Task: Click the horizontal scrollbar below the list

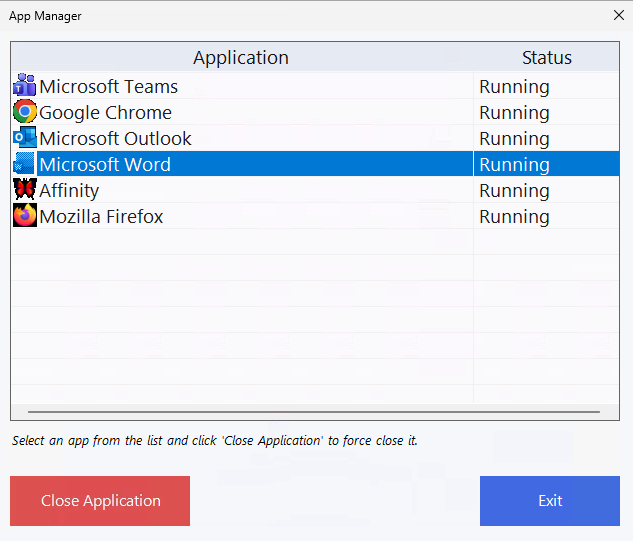Action: [x=314, y=411]
